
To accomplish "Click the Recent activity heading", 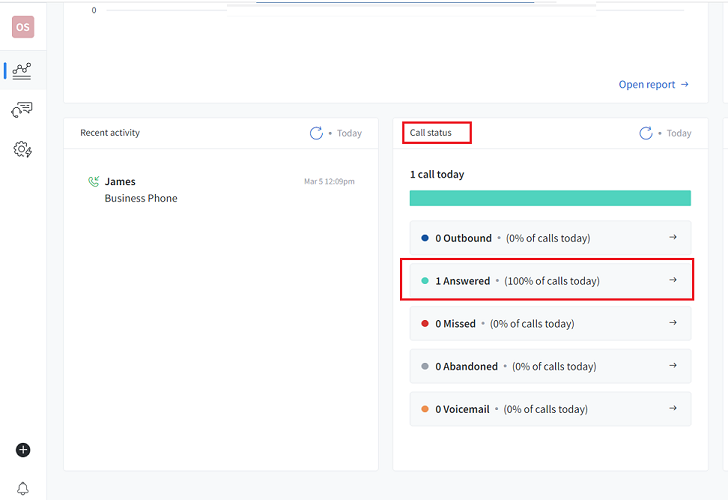I will [110, 133].
